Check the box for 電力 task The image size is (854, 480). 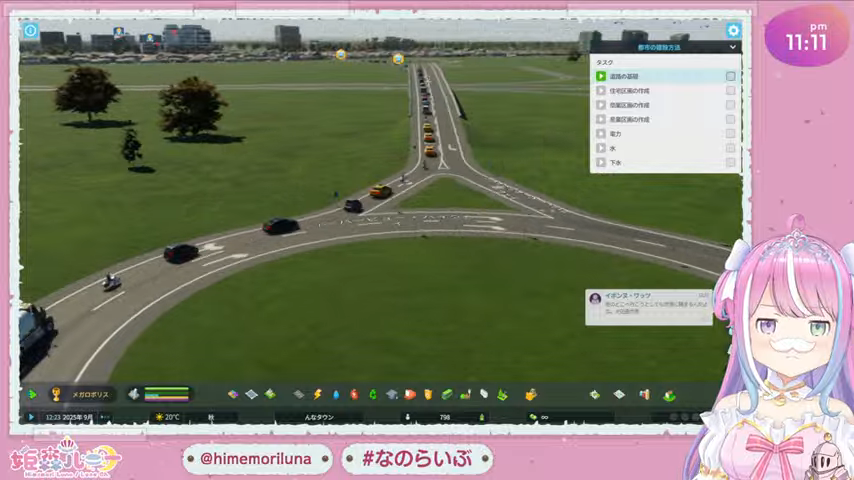coord(731,133)
